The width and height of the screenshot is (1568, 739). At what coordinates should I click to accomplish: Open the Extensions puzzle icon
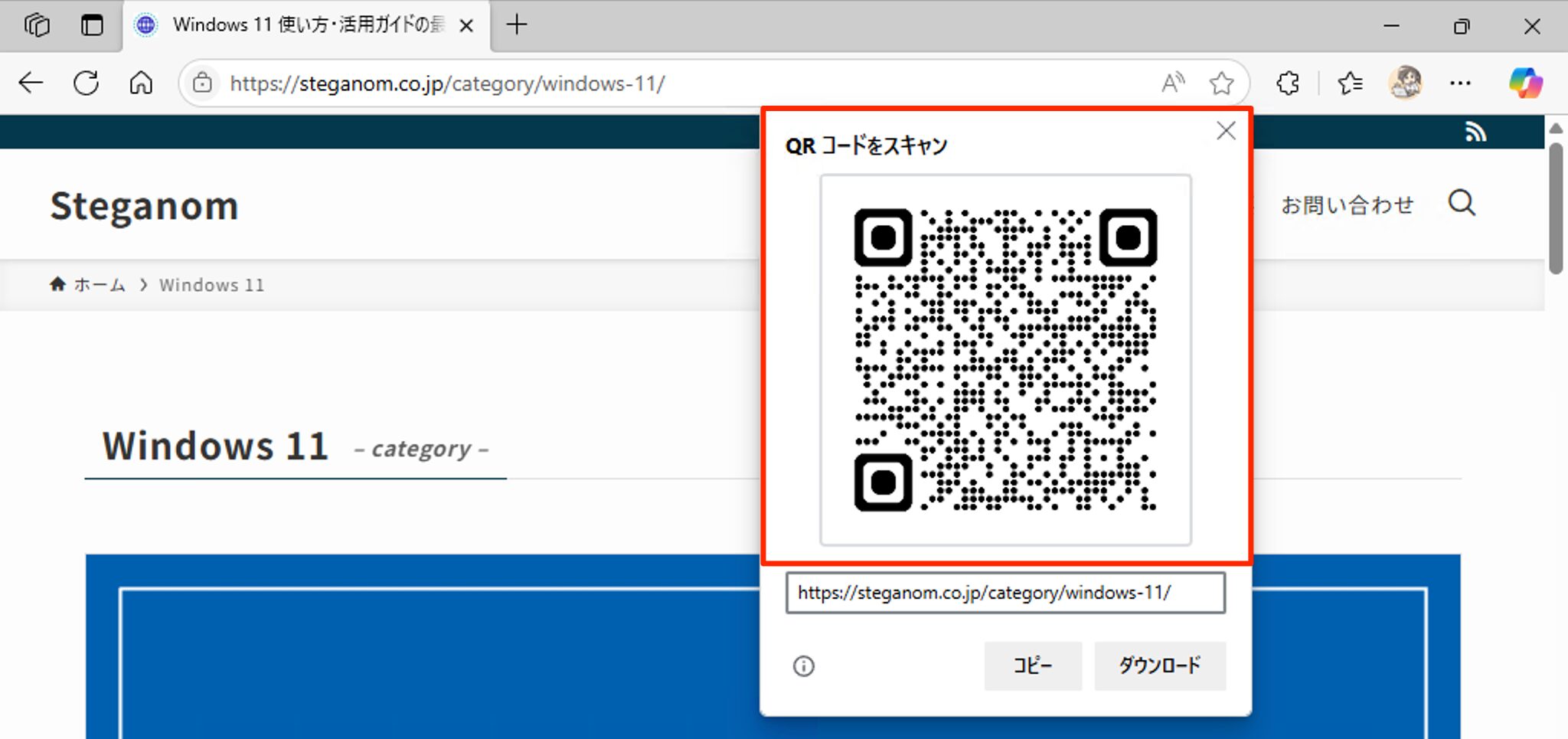click(x=1288, y=83)
